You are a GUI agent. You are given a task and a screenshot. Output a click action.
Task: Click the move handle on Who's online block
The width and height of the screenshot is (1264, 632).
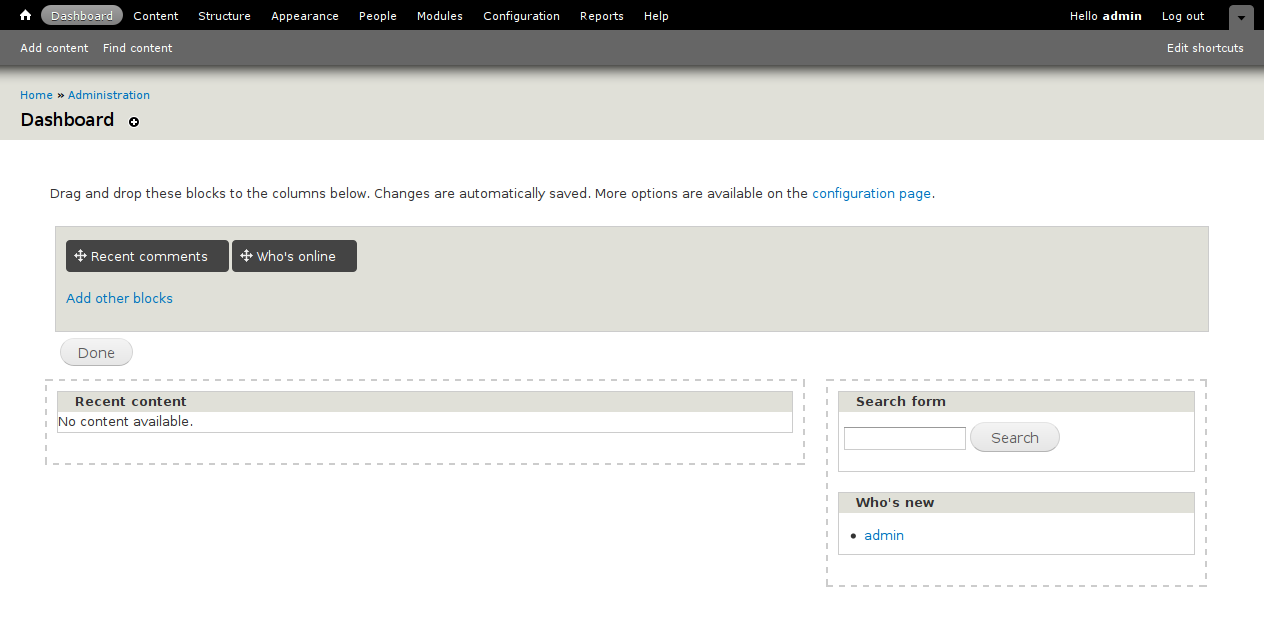pyautogui.click(x=246, y=255)
